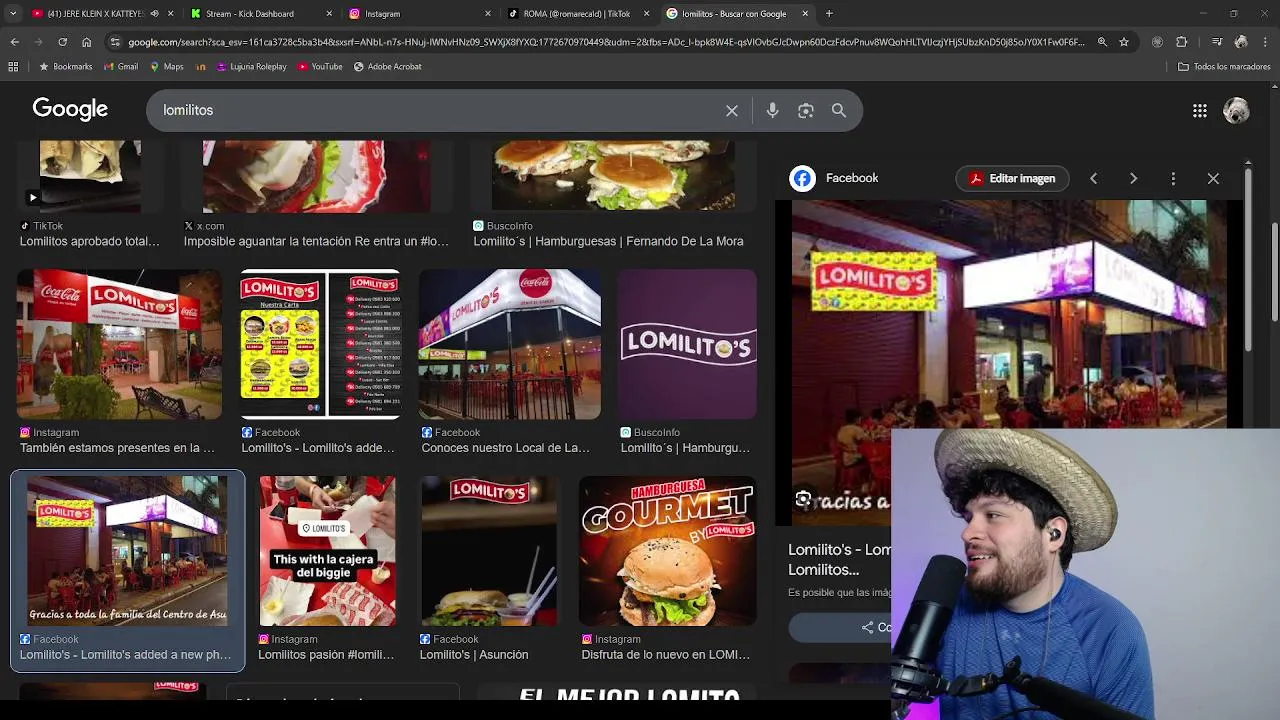Viewport: 1280px width, 720px height.
Task: Switch to the ROMA TikTok tab
Action: [570, 14]
